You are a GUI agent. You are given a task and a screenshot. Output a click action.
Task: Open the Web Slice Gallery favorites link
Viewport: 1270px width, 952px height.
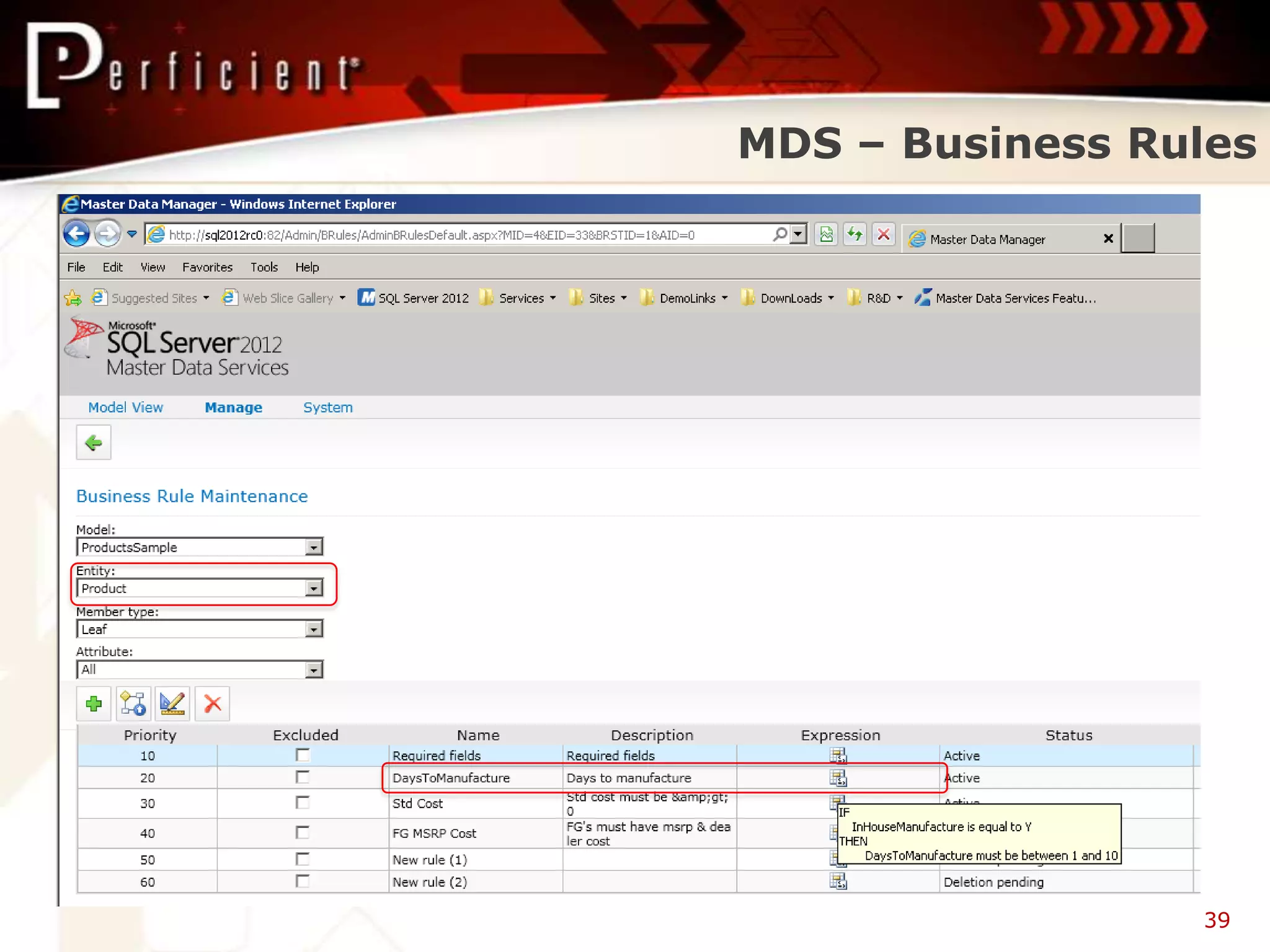pos(284,298)
